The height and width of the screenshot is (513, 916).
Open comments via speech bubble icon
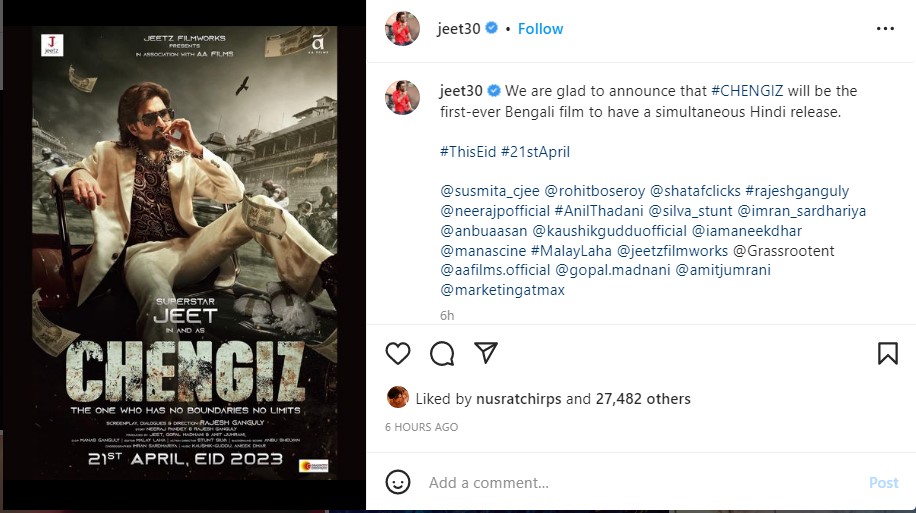point(442,353)
